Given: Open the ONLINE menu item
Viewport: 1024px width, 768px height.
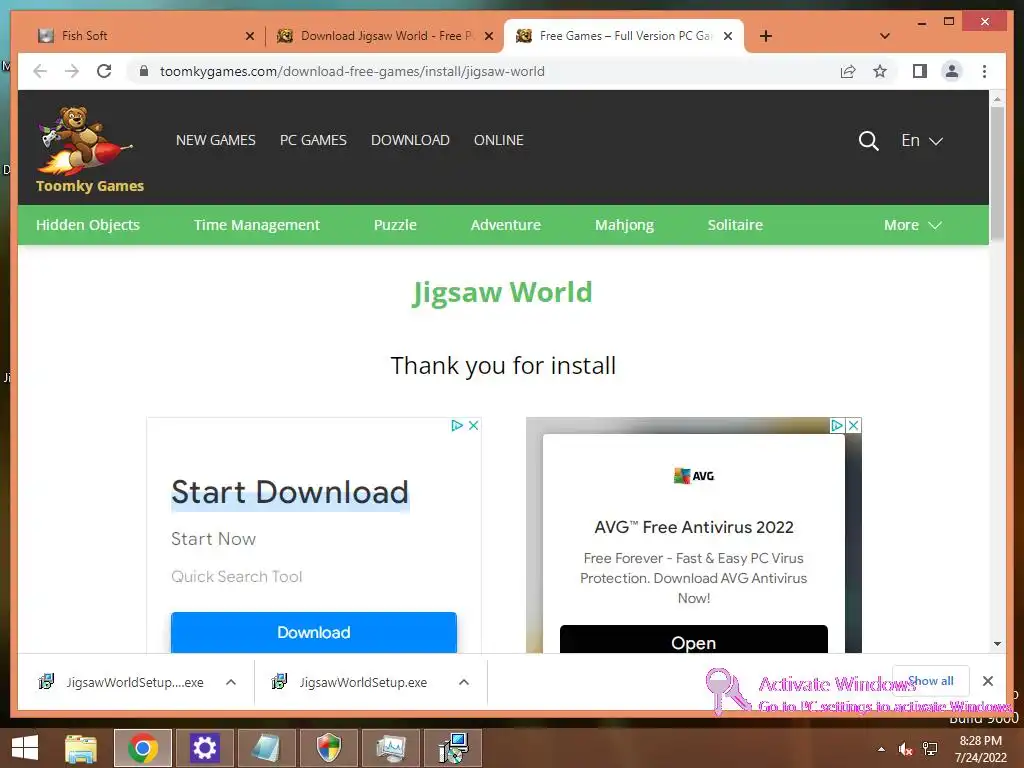Looking at the screenshot, I should (498, 140).
